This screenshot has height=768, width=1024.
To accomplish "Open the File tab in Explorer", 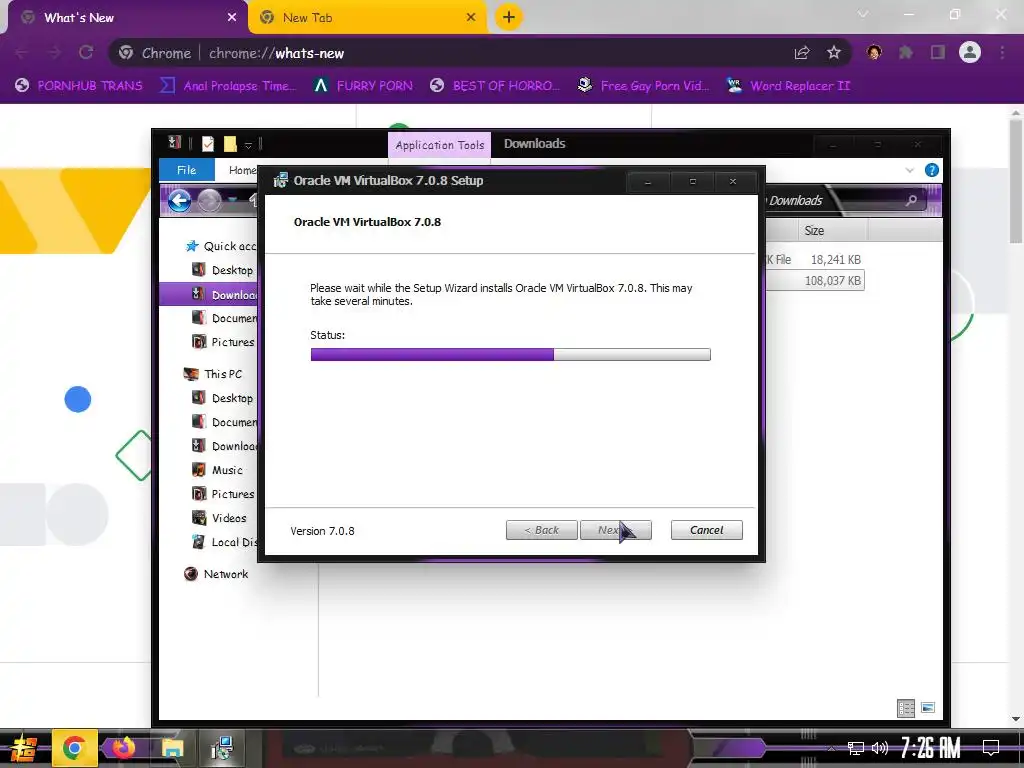I will click(186, 170).
